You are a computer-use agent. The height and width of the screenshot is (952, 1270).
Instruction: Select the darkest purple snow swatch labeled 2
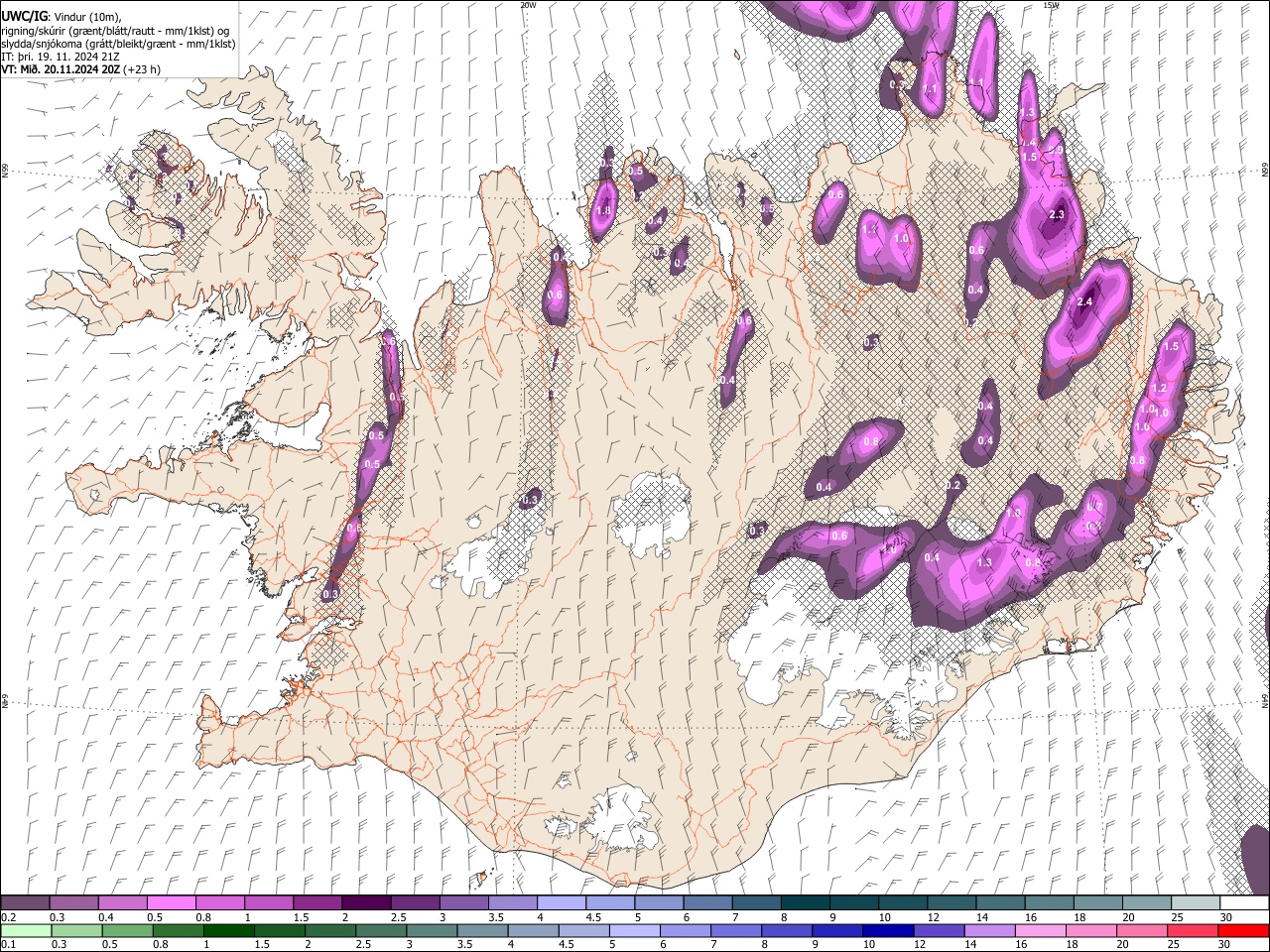365,903
